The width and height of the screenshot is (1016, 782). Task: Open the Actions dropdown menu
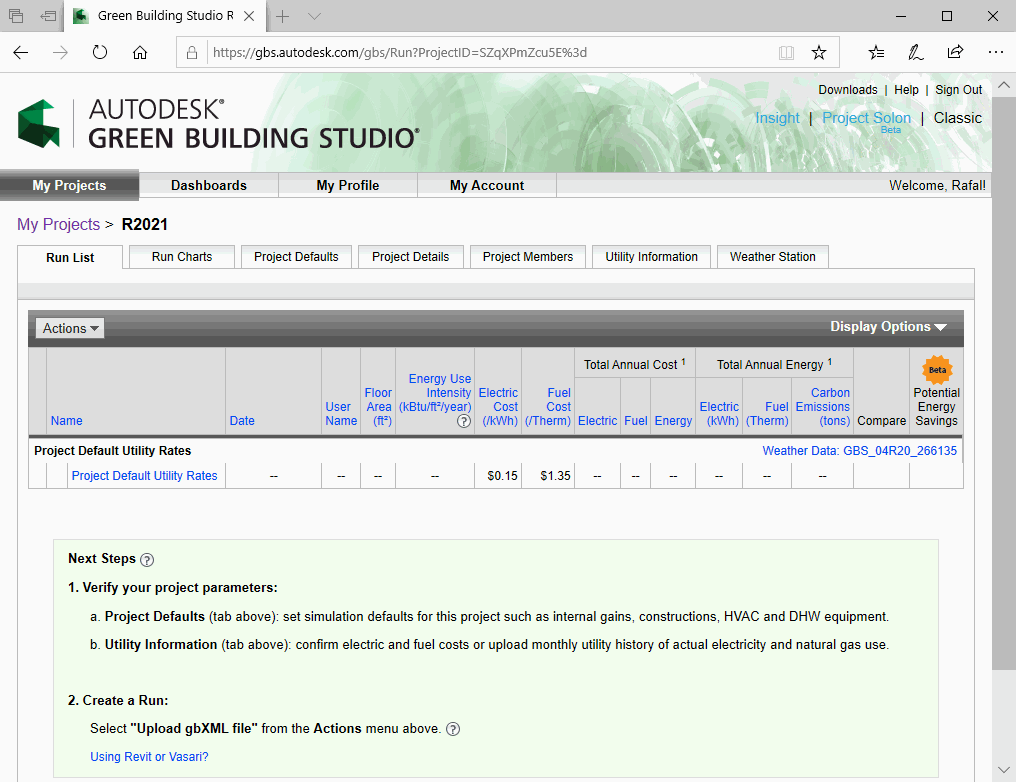click(x=70, y=328)
